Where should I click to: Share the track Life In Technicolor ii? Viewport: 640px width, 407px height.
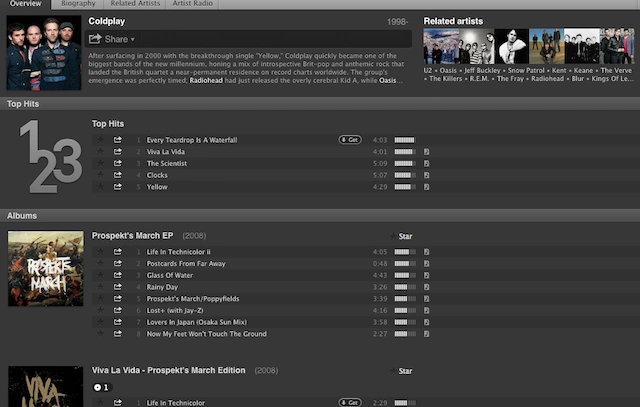click(x=118, y=252)
